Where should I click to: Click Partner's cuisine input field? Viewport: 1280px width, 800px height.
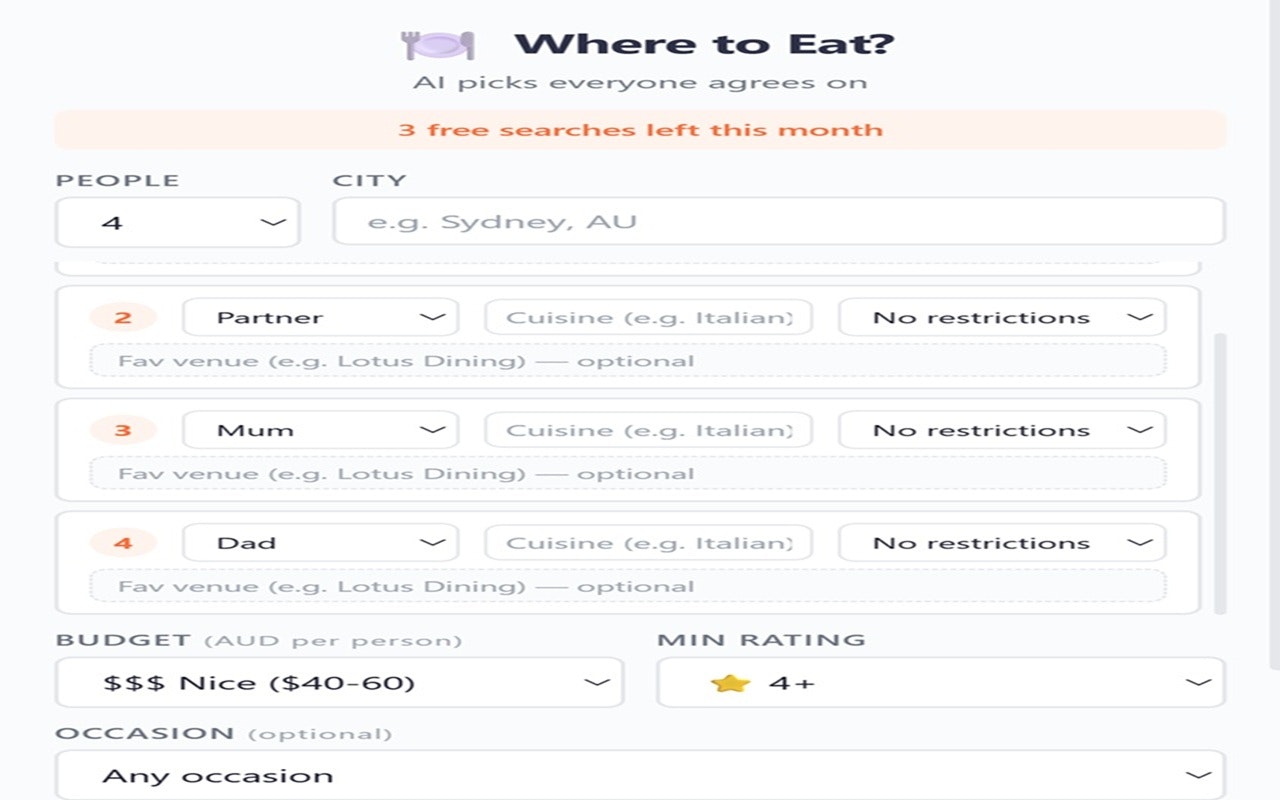point(648,316)
